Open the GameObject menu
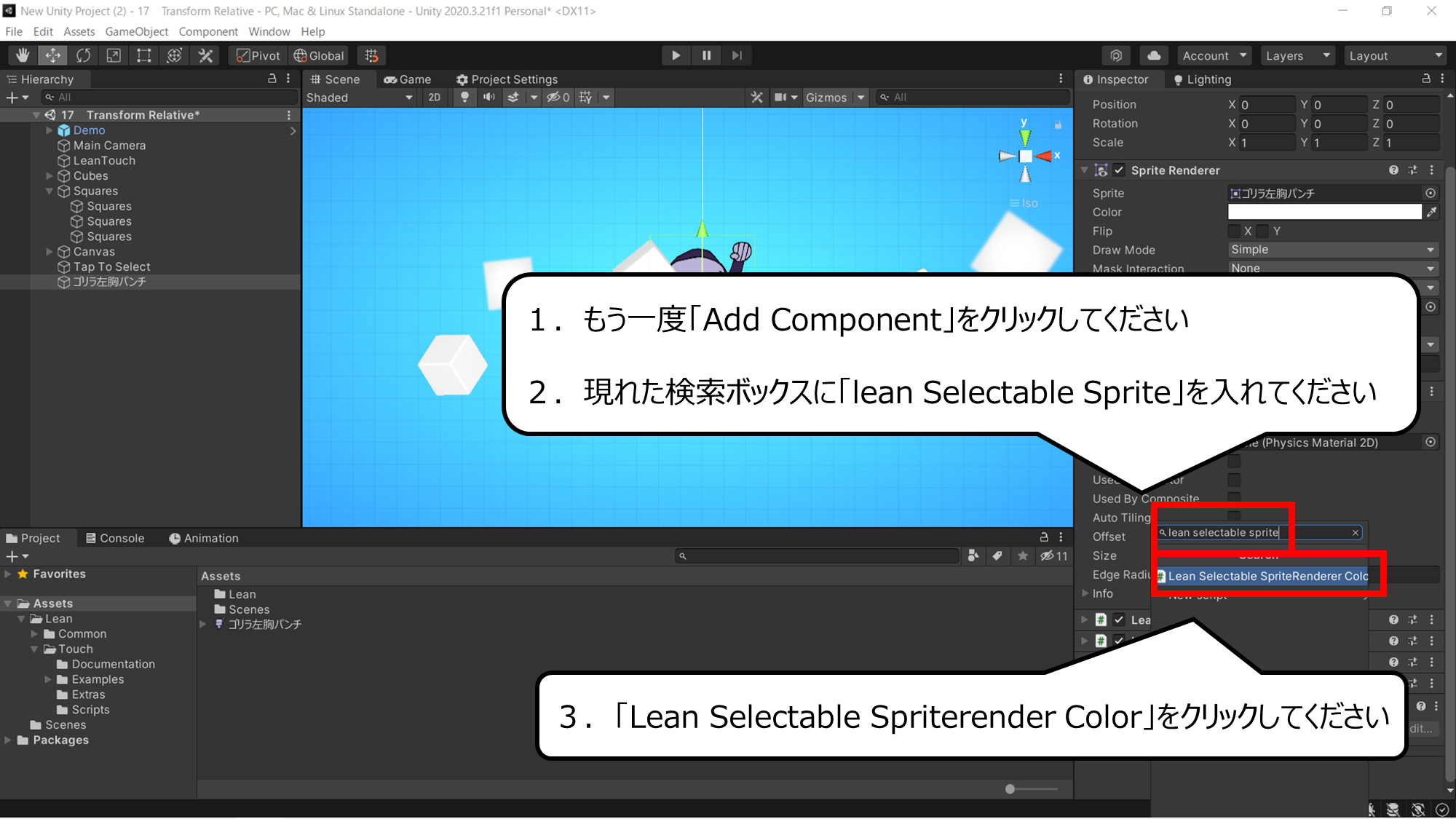This screenshot has height=819, width=1456. [136, 31]
